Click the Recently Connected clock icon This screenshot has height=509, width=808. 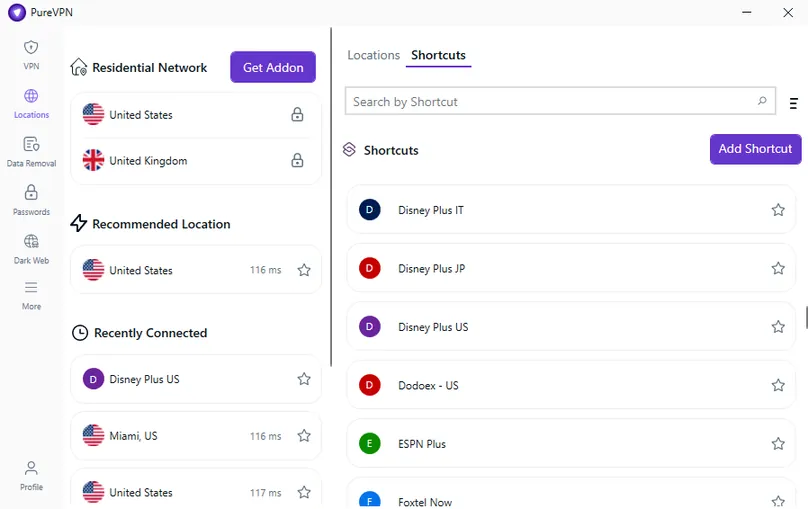tap(80, 333)
